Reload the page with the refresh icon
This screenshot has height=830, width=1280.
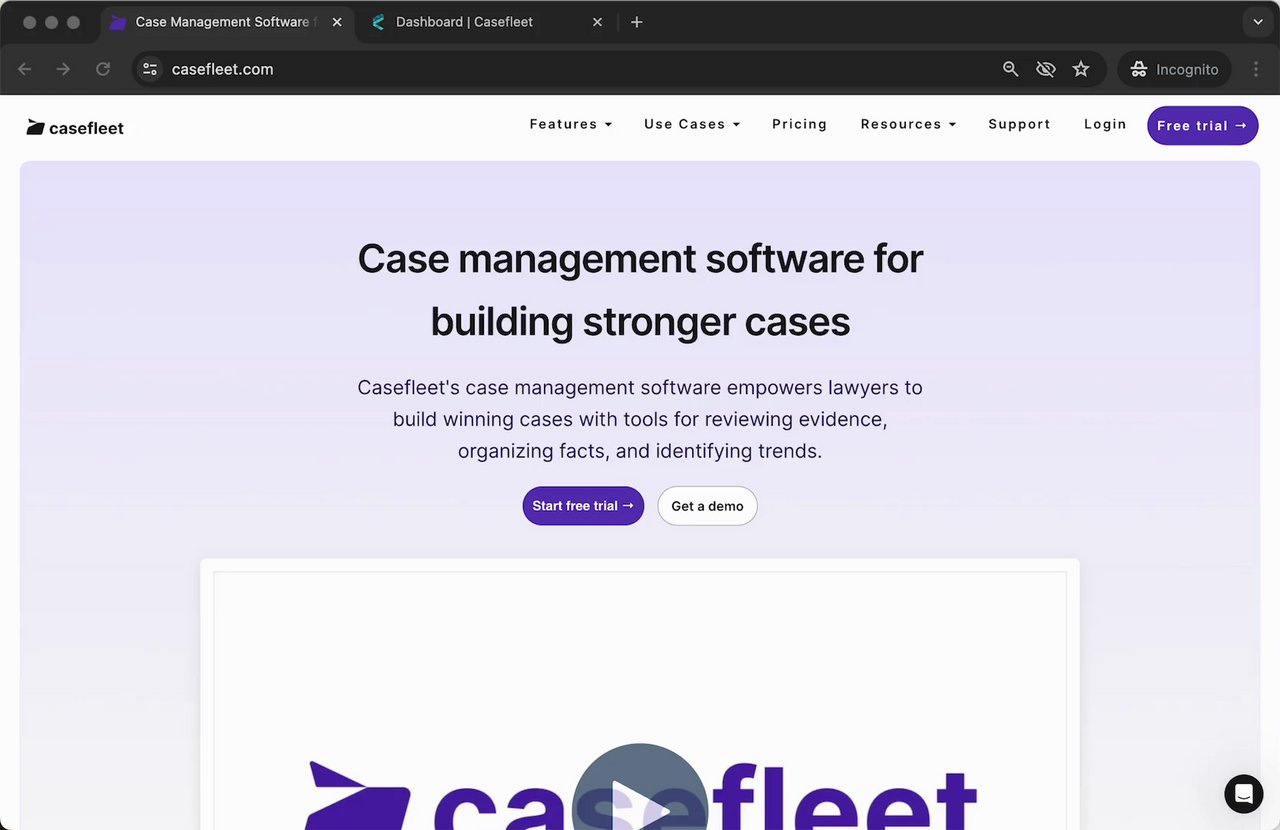coord(103,69)
